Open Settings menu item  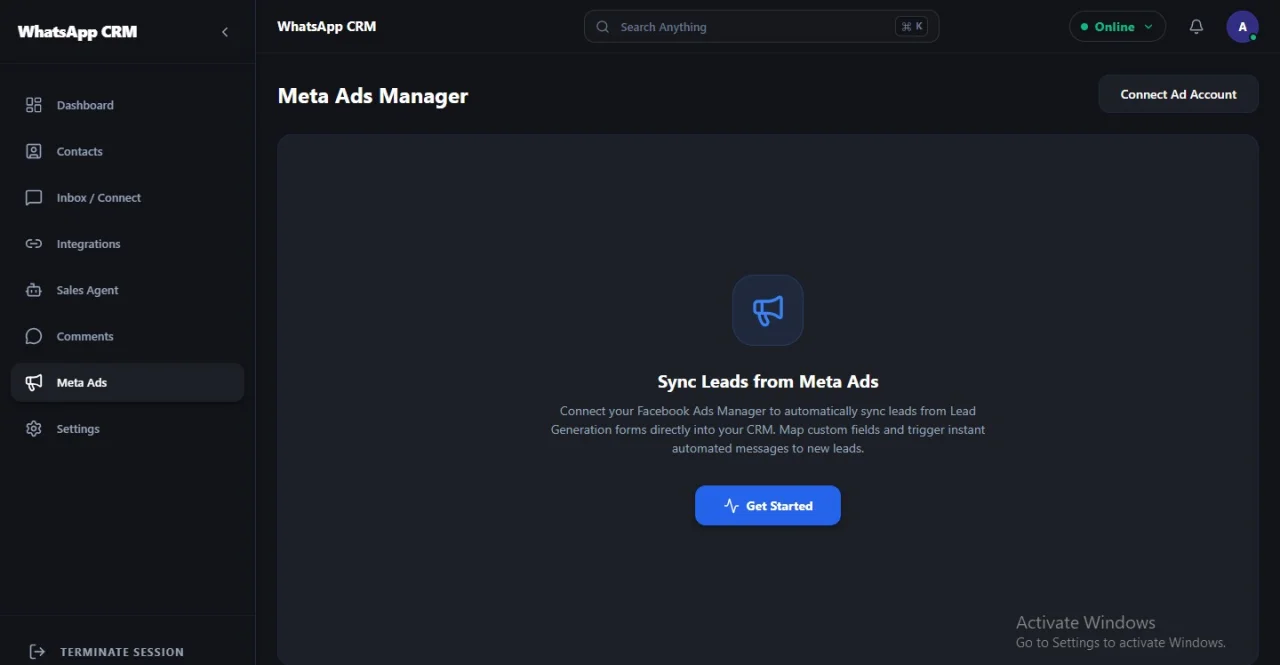point(127,429)
